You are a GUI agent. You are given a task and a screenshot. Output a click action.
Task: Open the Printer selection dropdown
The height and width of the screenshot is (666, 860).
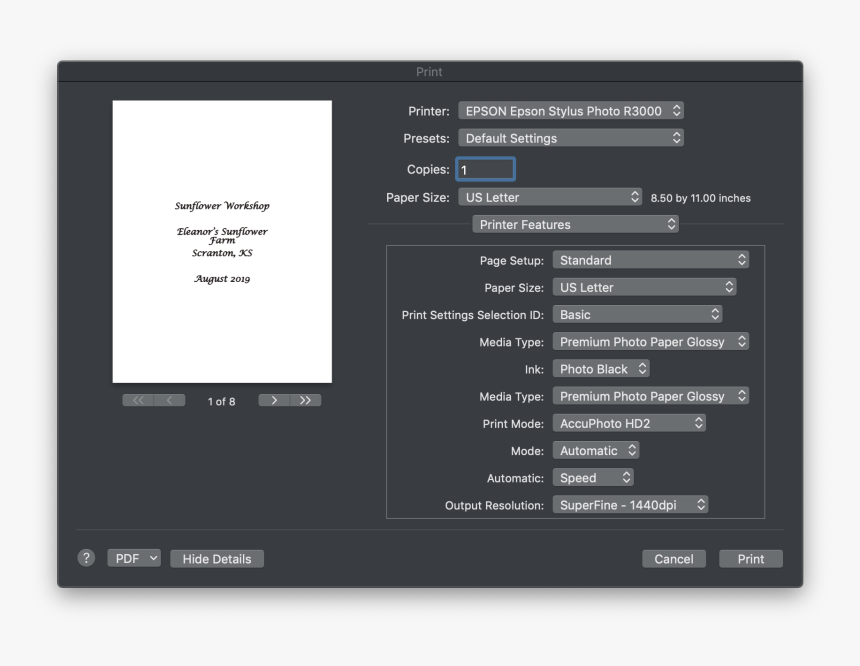571,111
